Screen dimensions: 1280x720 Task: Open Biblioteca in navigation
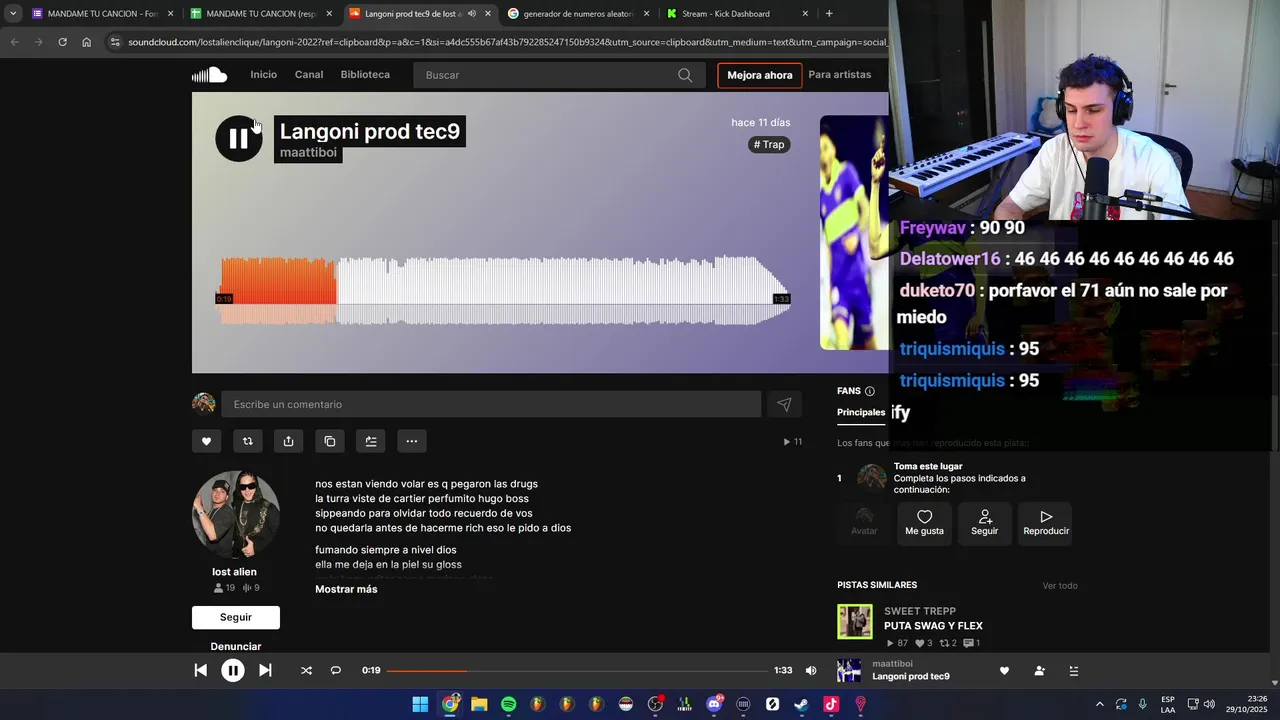pos(365,75)
